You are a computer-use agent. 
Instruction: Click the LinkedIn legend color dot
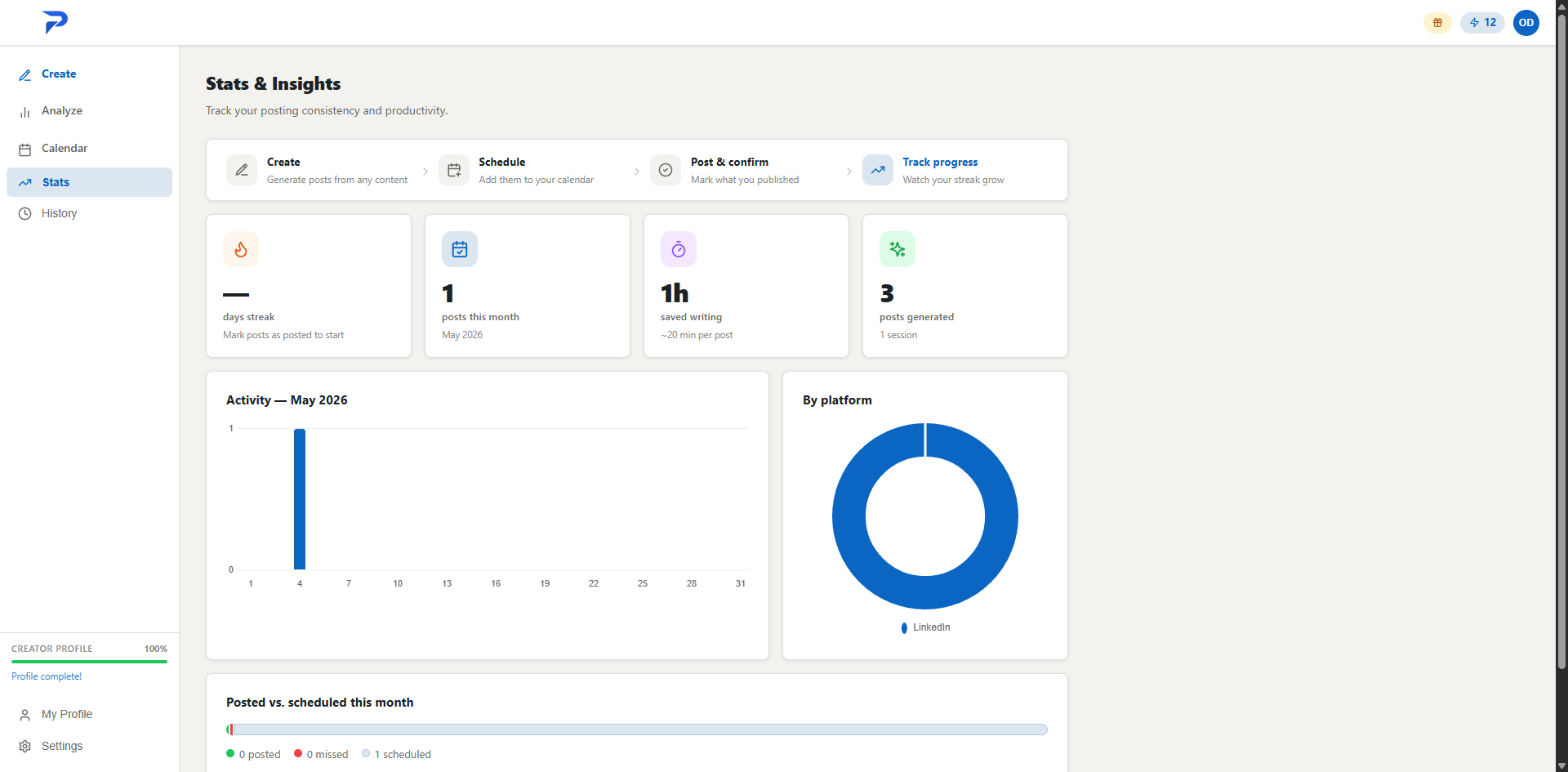(904, 627)
